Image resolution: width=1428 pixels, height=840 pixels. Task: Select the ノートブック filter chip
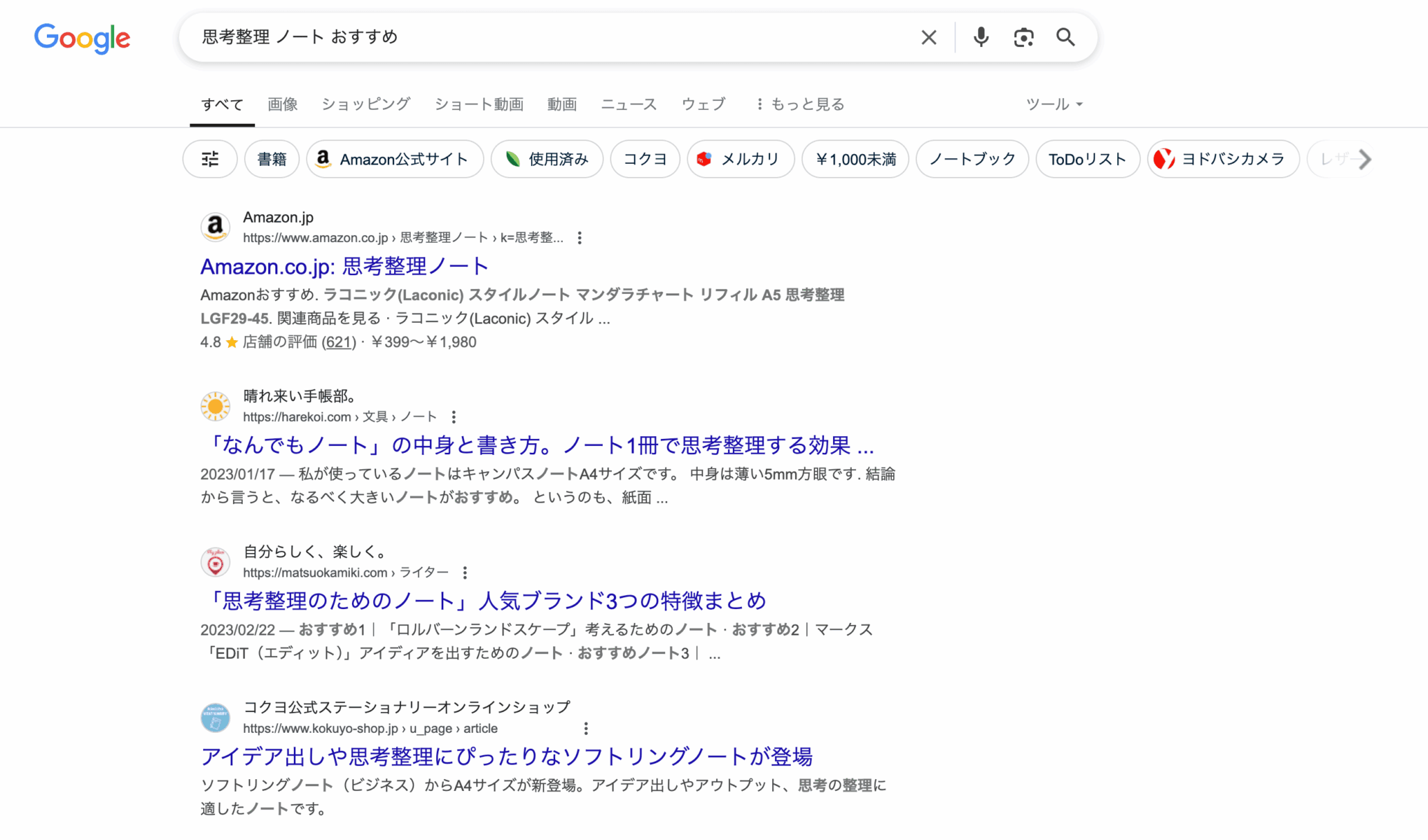point(972,160)
